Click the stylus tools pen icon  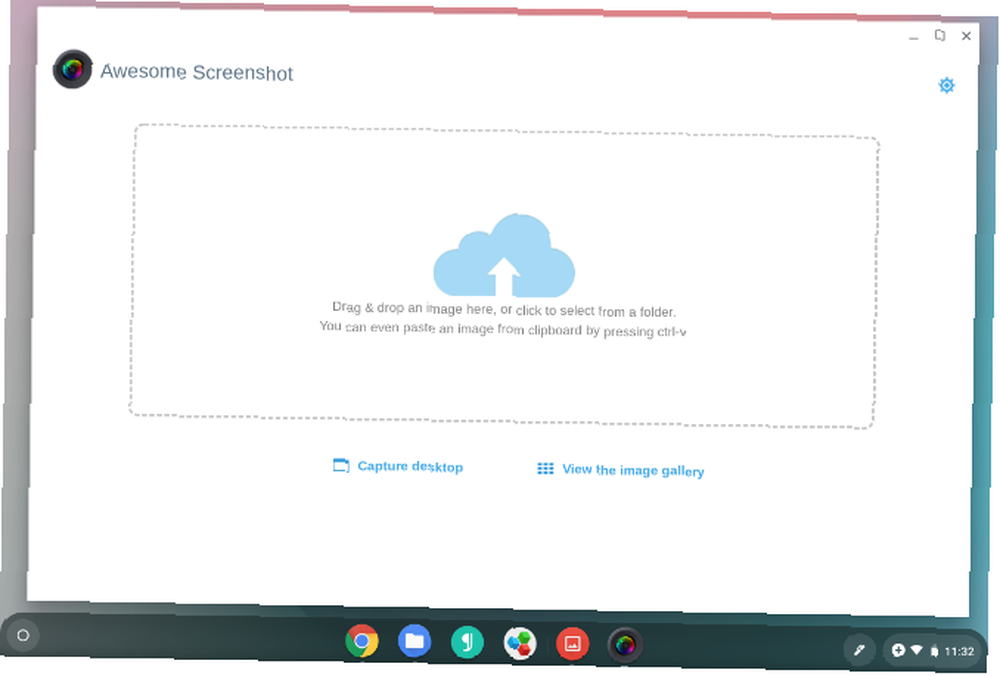point(859,650)
